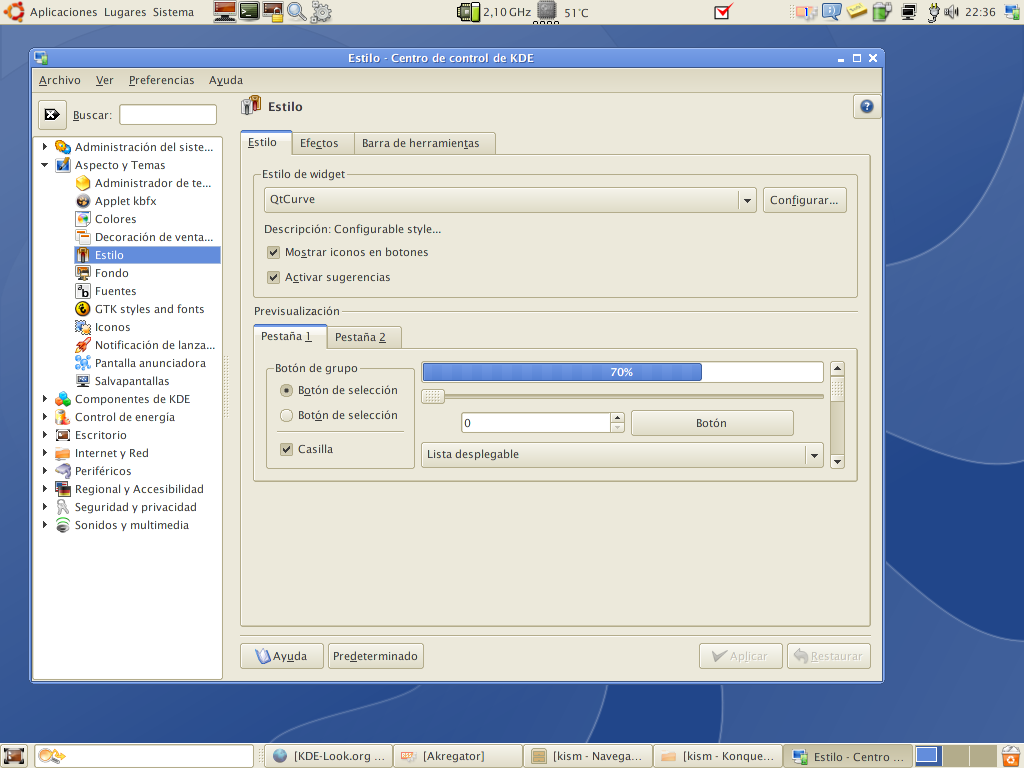
Task: Click the Seguridad y privacidad icon
Action: (x=63, y=507)
